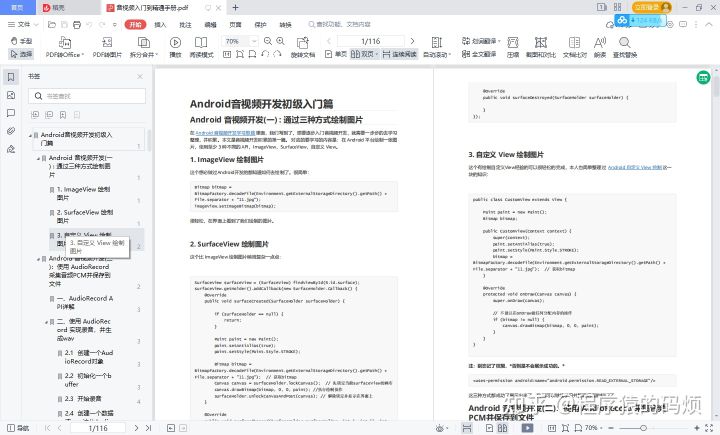The image size is (720, 435).
Task: Toggle 连续阅读 continuous reading
Action: tap(399, 54)
